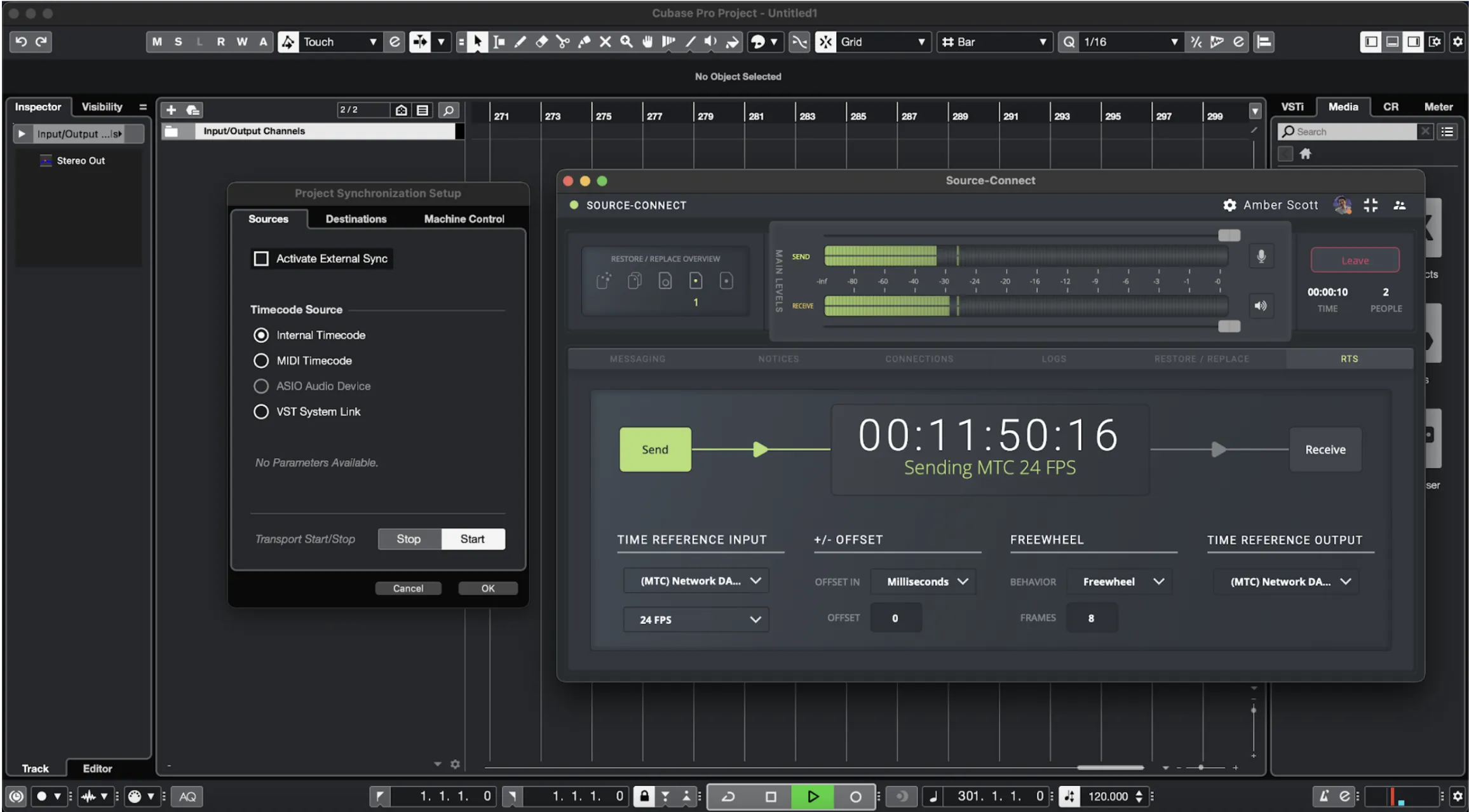This screenshot has height=812, width=1469.
Task: Open the Connections tab in Source-Connect
Action: point(919,359)
